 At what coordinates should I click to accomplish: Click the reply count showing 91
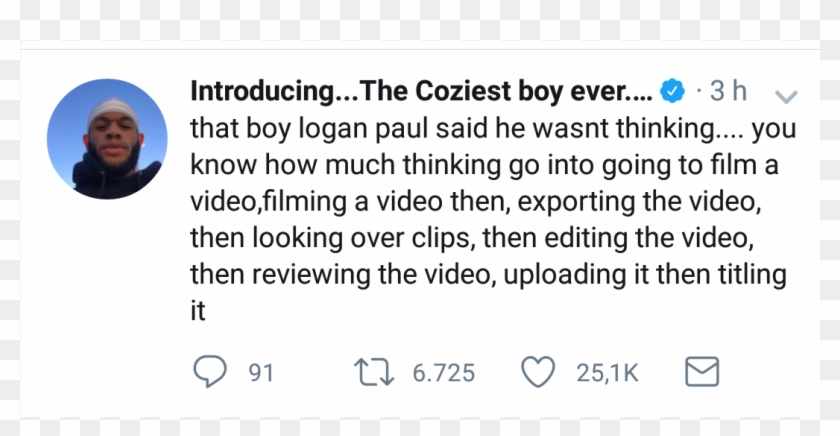[x=261, y=373]
